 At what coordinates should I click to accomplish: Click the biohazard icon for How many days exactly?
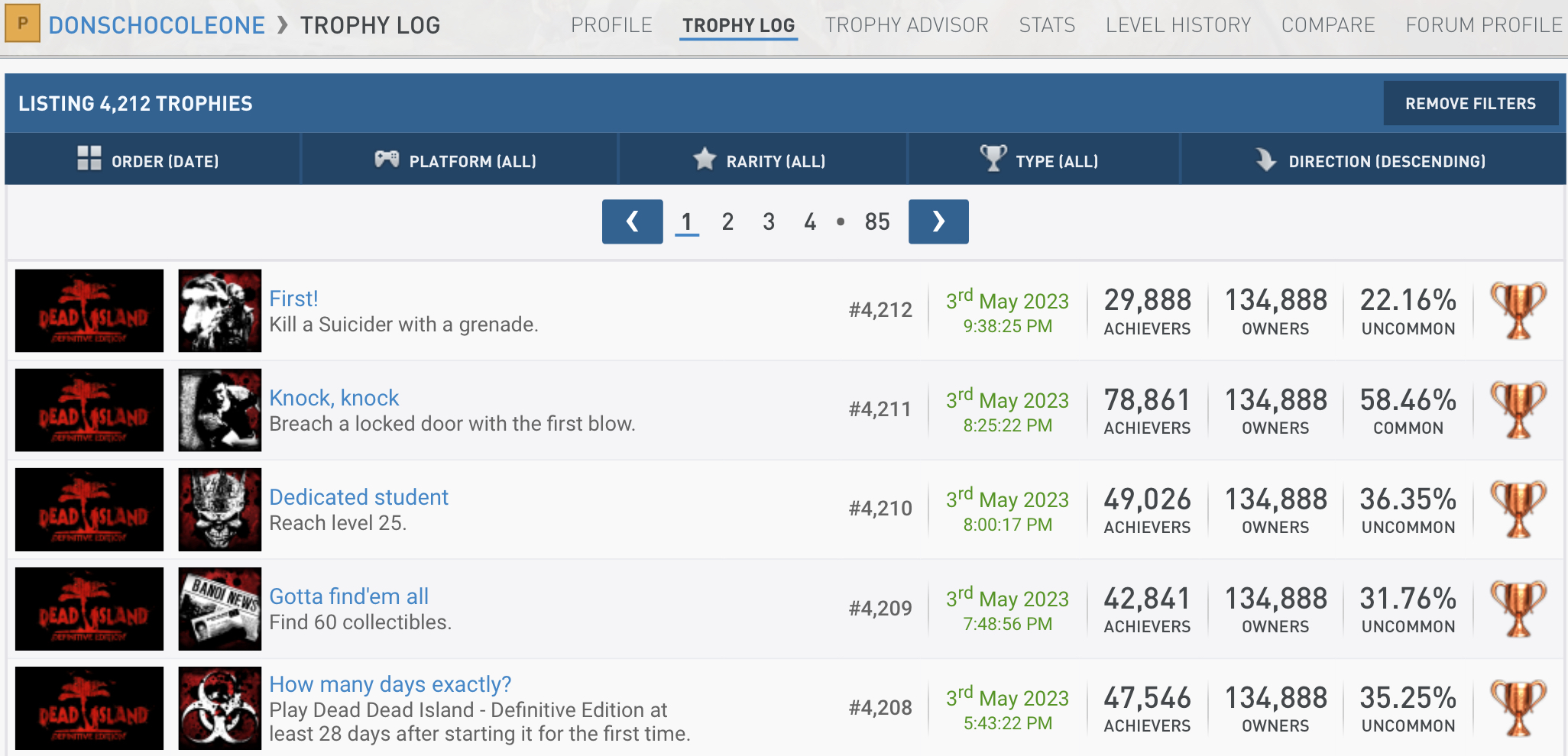click(x=220, y=708)
